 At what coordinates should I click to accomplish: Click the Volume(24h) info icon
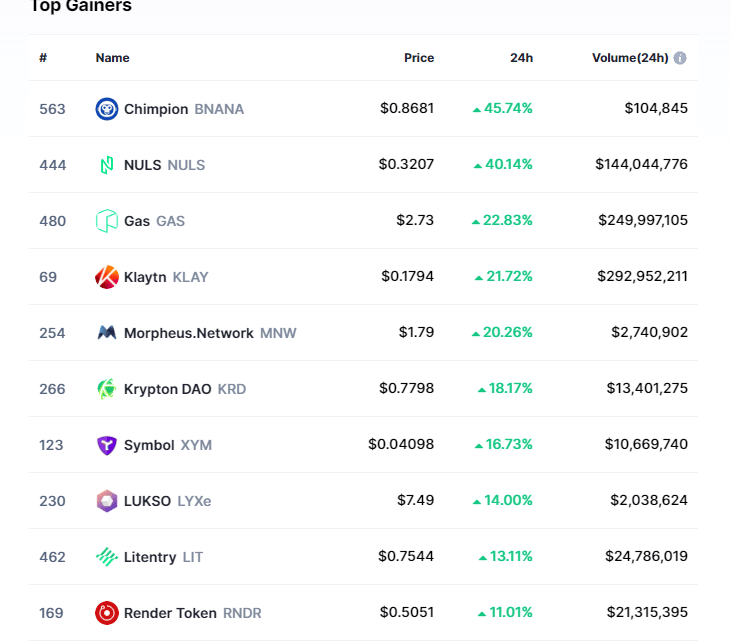tap(680, 58)
